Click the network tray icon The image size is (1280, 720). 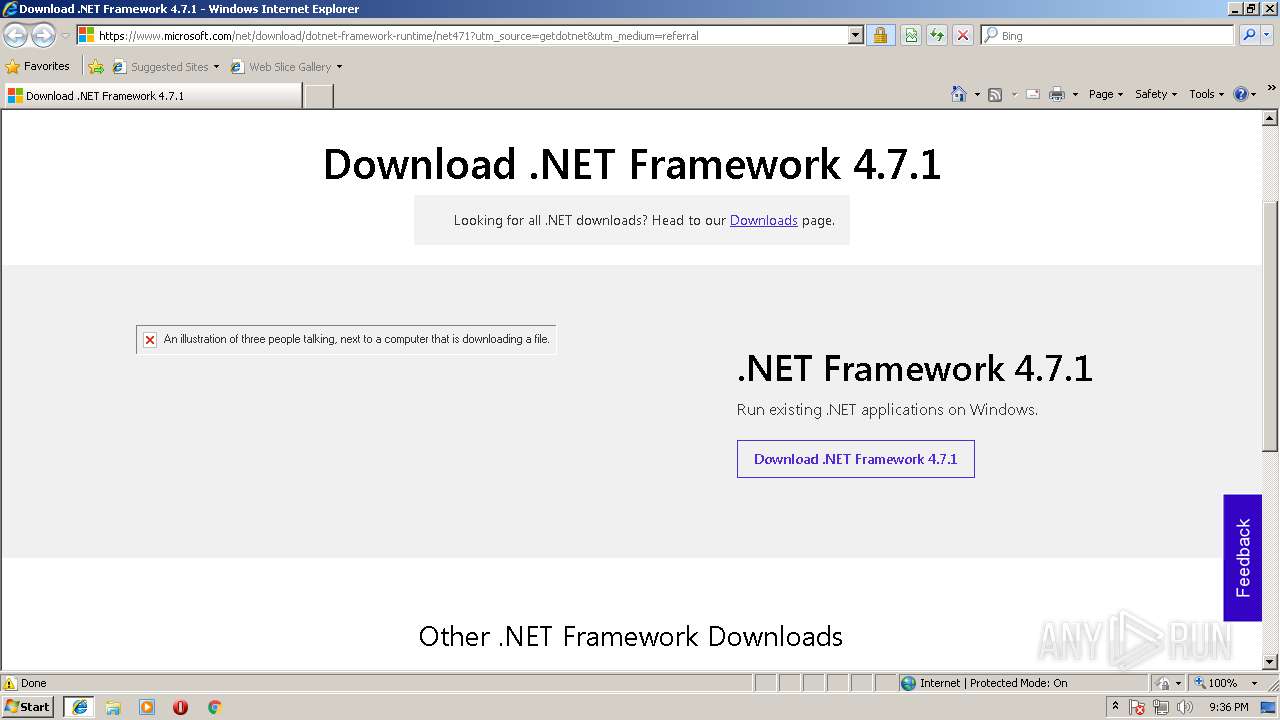click(1161, 708)
